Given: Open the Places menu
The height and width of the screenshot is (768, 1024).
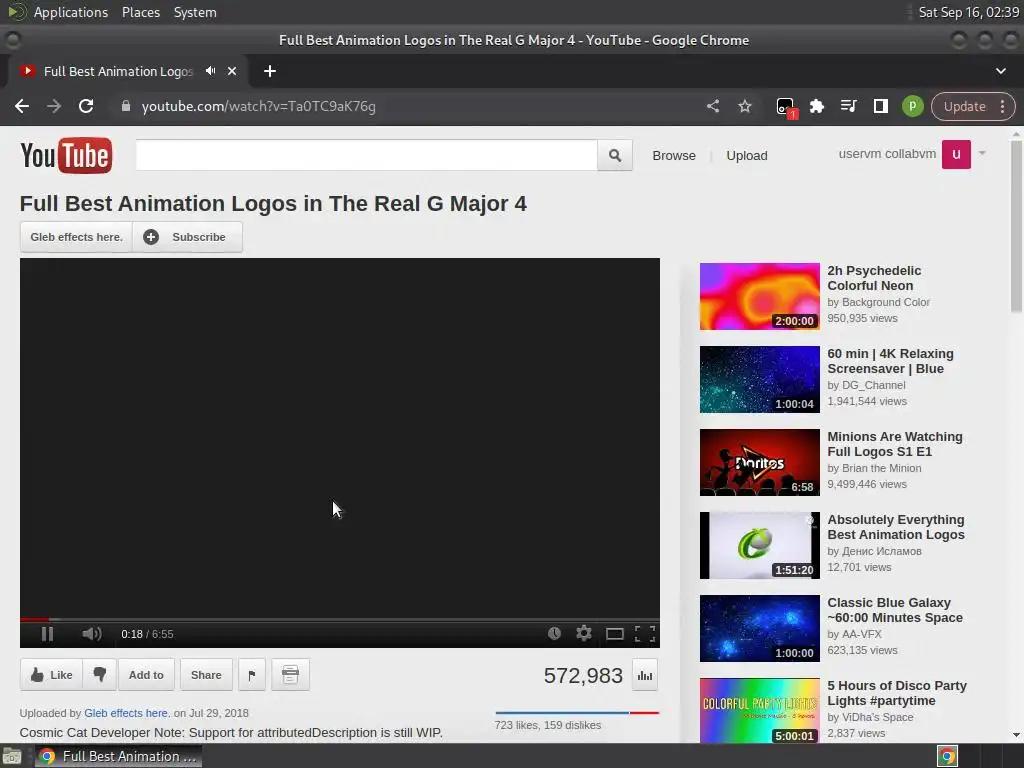Looking at the screenshot, I should tap(141, 12).
